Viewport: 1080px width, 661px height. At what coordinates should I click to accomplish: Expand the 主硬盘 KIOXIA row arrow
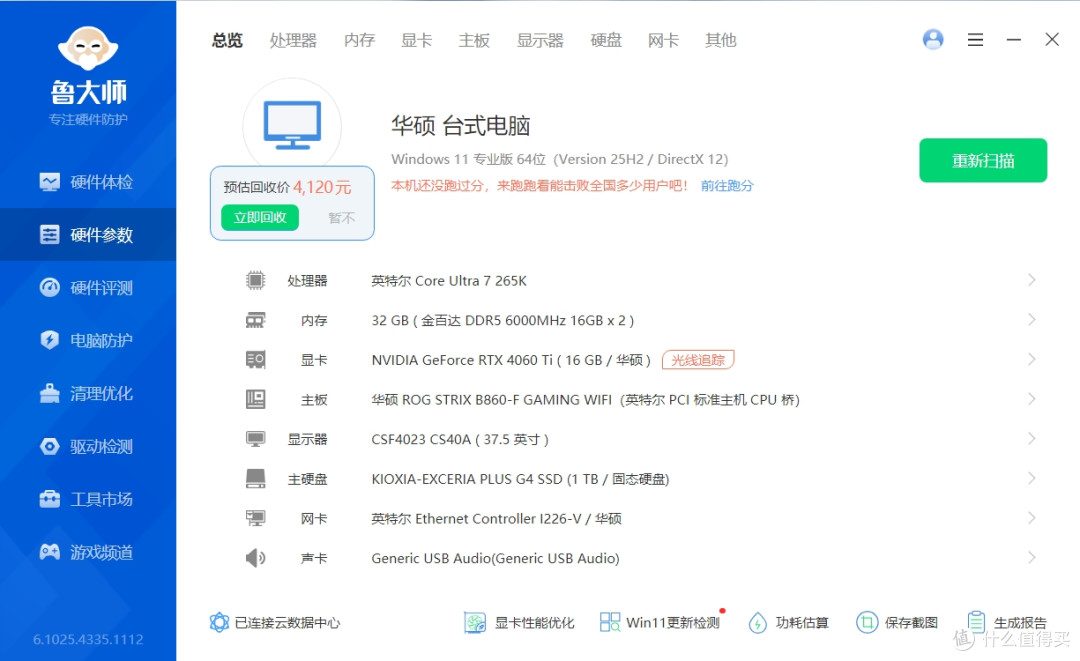click(1031, 479)
